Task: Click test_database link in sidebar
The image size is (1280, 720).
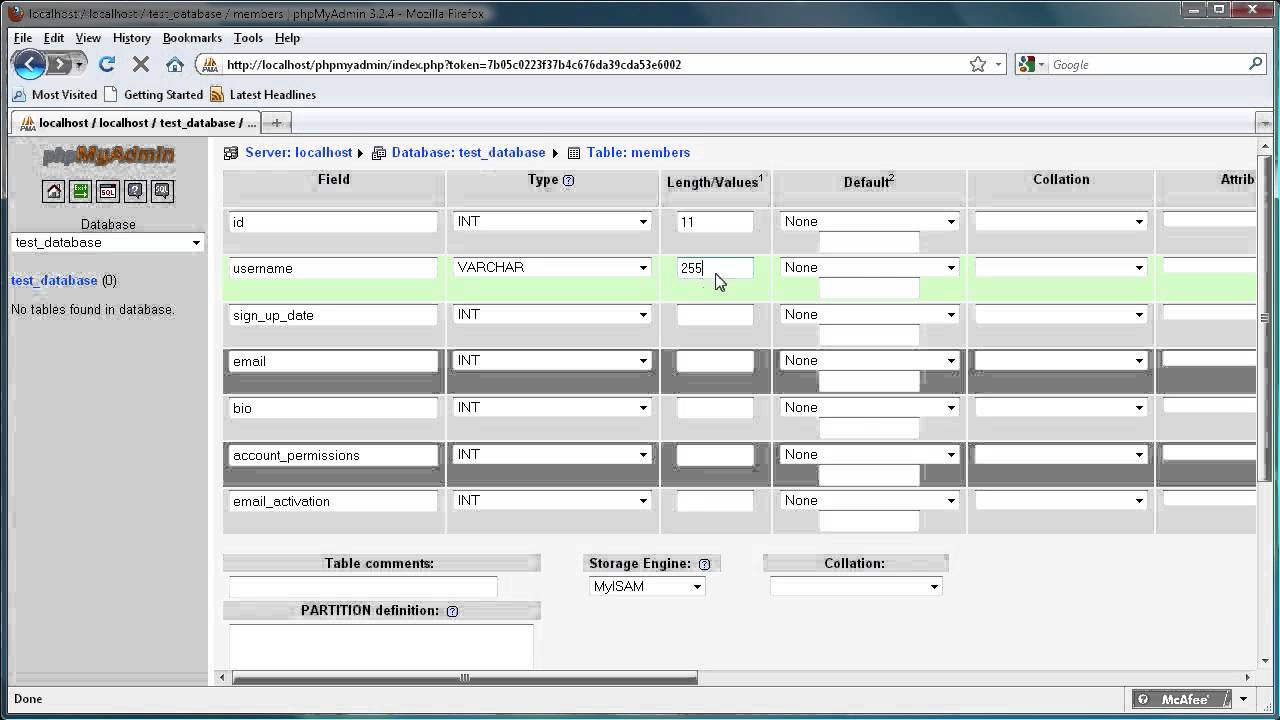Action: pyautogui.click(x=54, y=281)
